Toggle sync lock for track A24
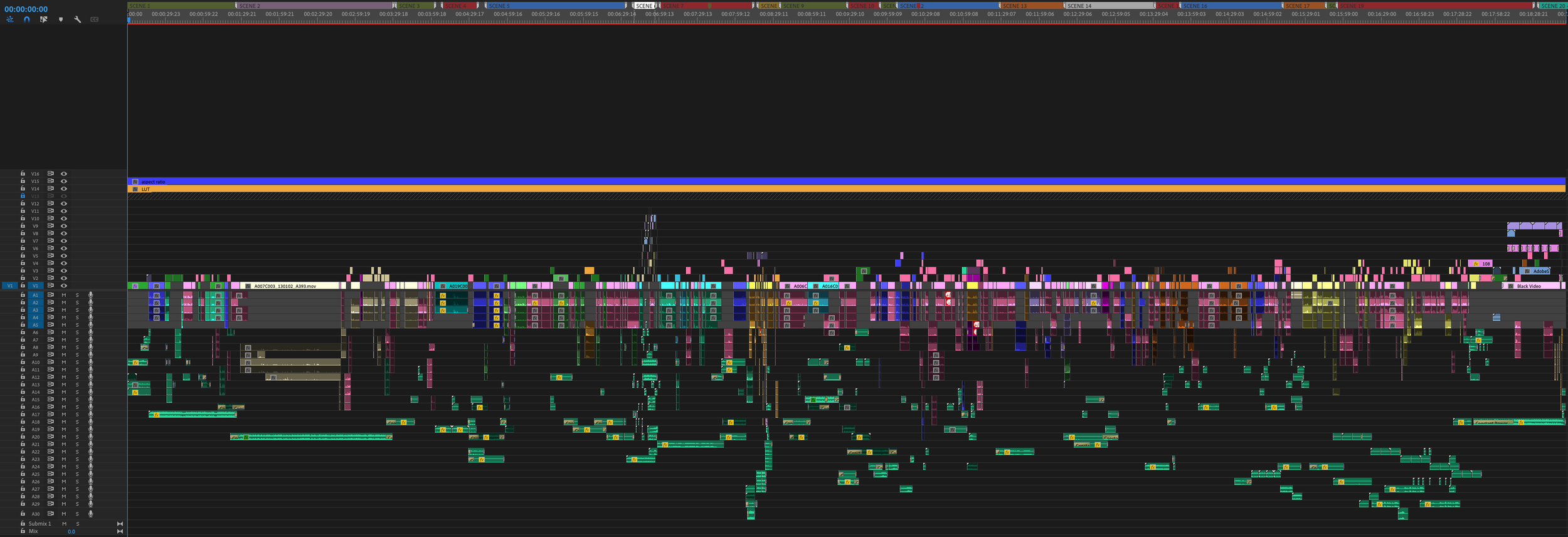 (x=51, y=466)
